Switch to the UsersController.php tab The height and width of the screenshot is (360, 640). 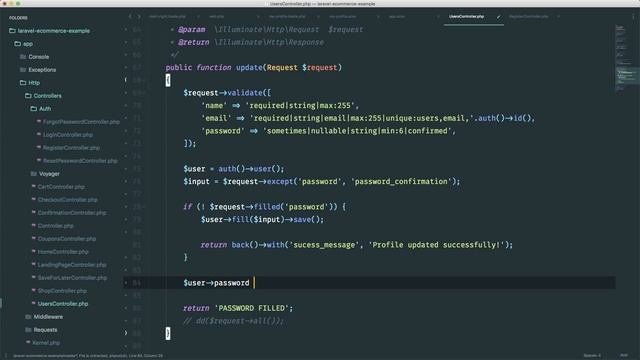466,17
